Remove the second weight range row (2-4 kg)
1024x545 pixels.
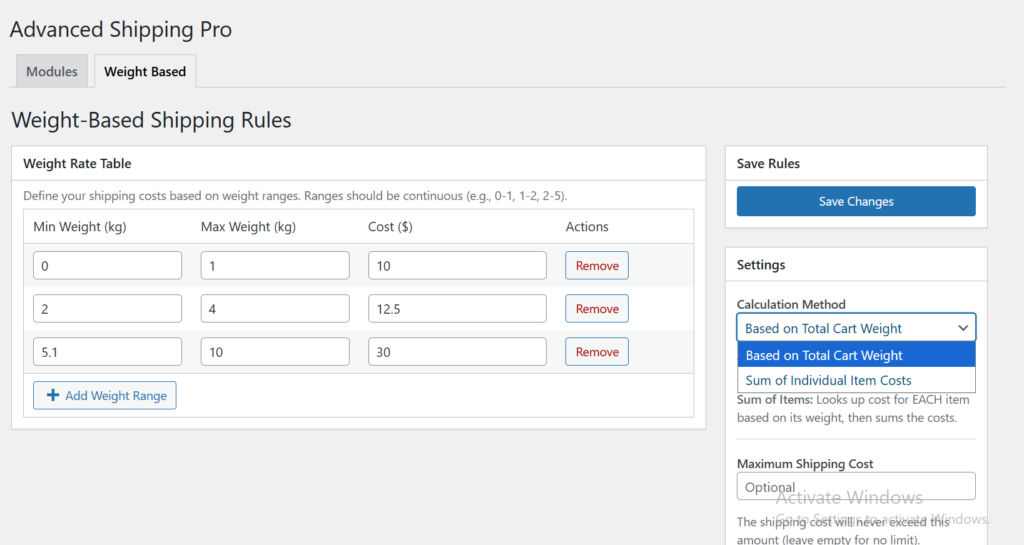[597, 309]
